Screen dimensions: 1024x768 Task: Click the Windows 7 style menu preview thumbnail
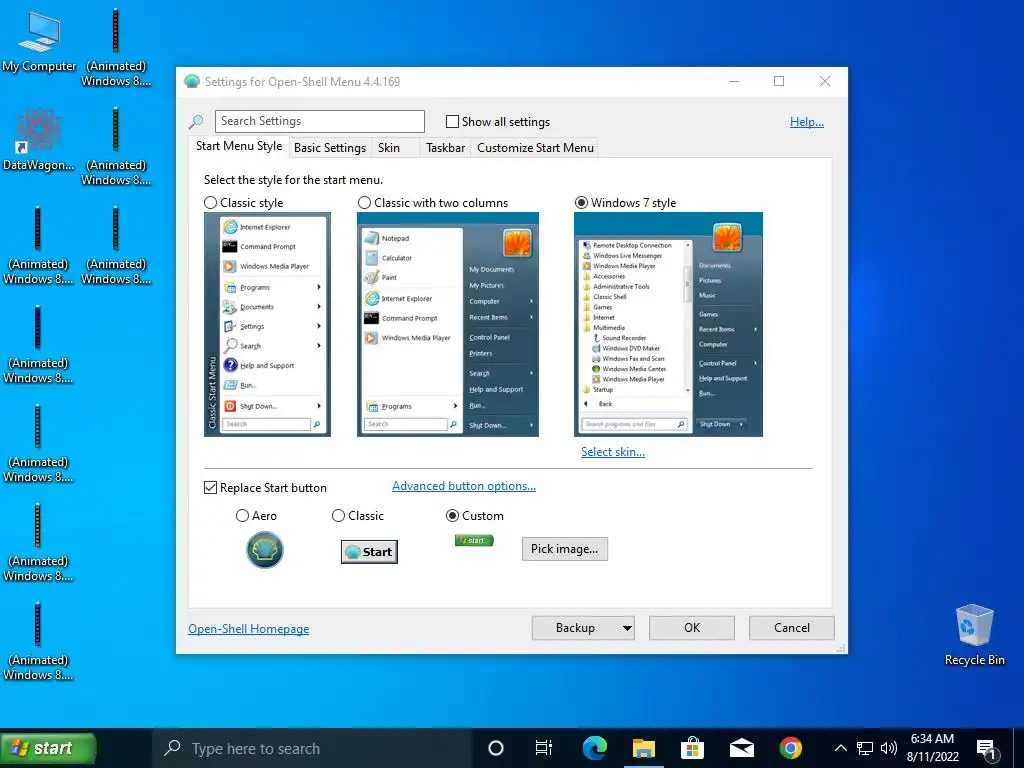click(668, 325)
